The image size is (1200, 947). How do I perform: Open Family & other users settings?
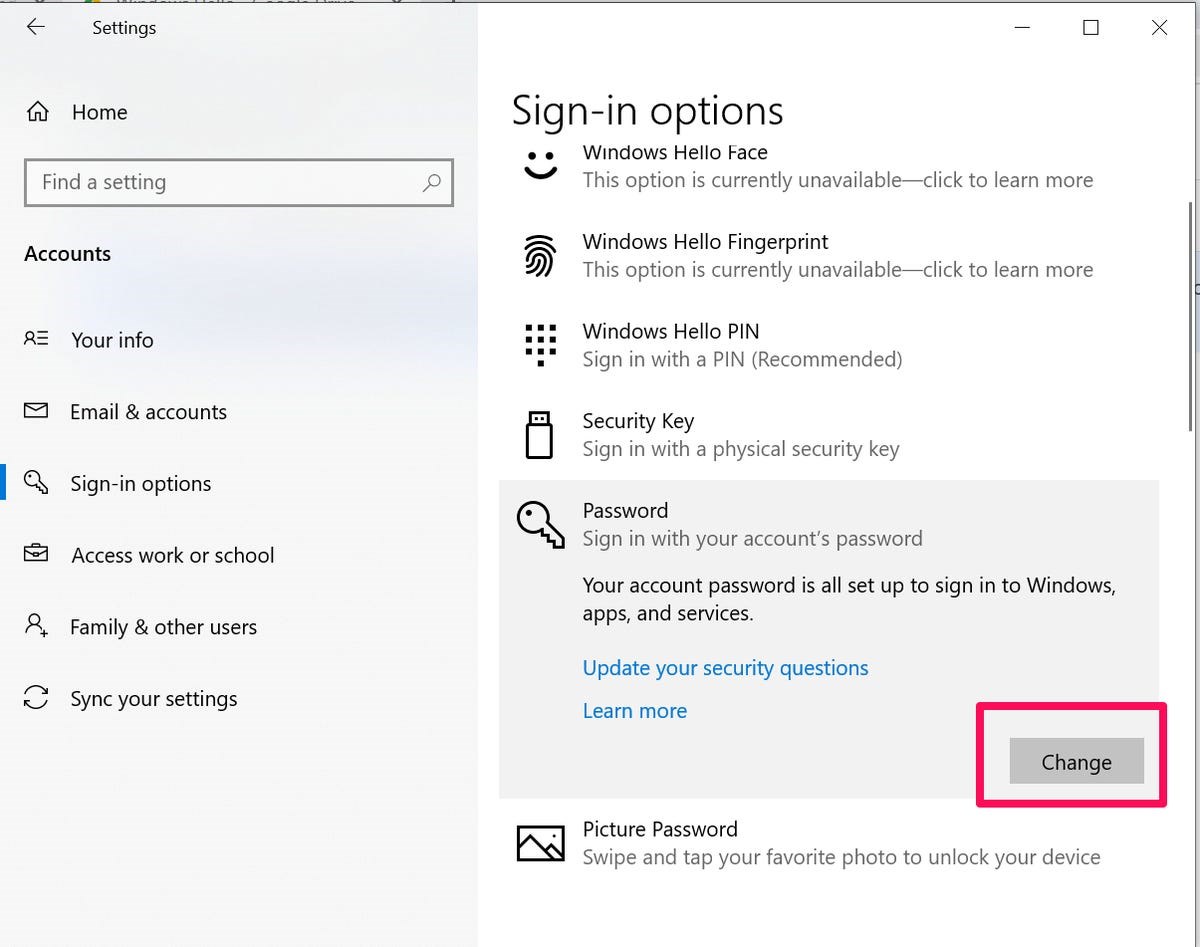pyautogui.click(x=163, y=627)
